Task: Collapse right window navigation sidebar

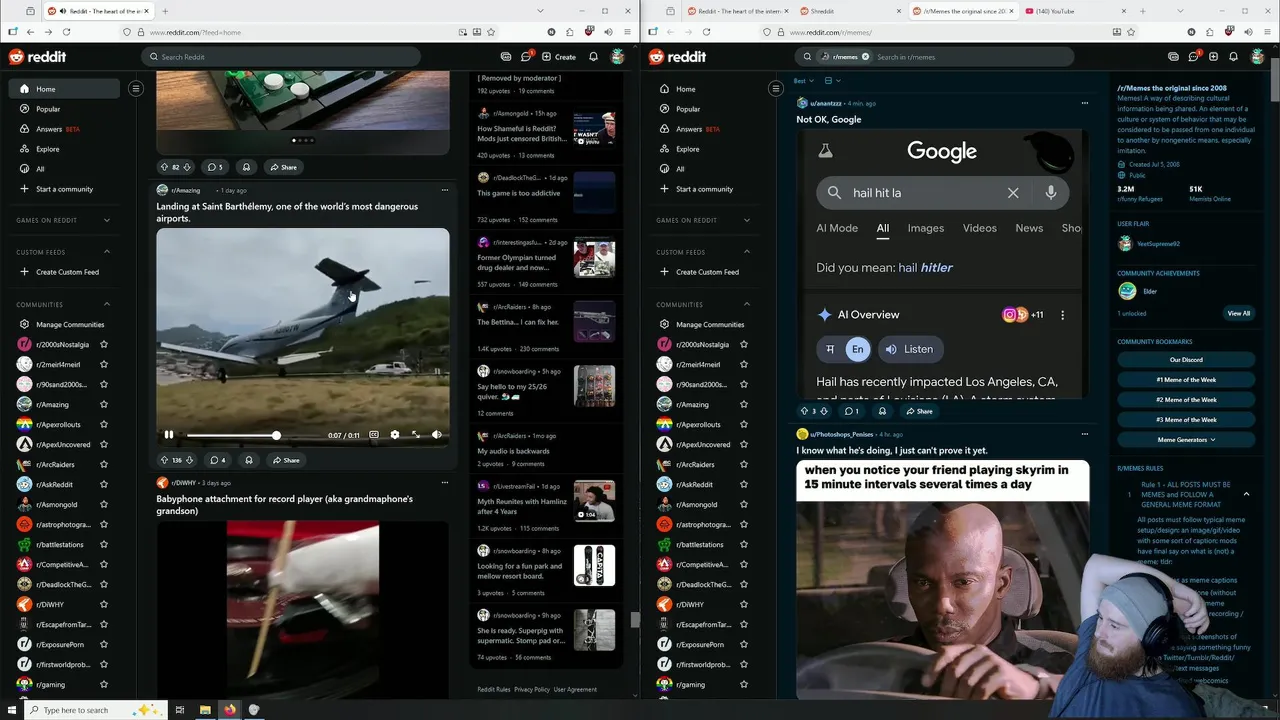Action: [775, 89]
